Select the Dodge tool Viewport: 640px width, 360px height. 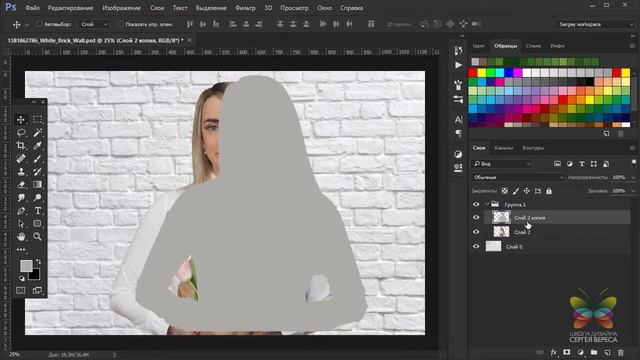[37, 198]
